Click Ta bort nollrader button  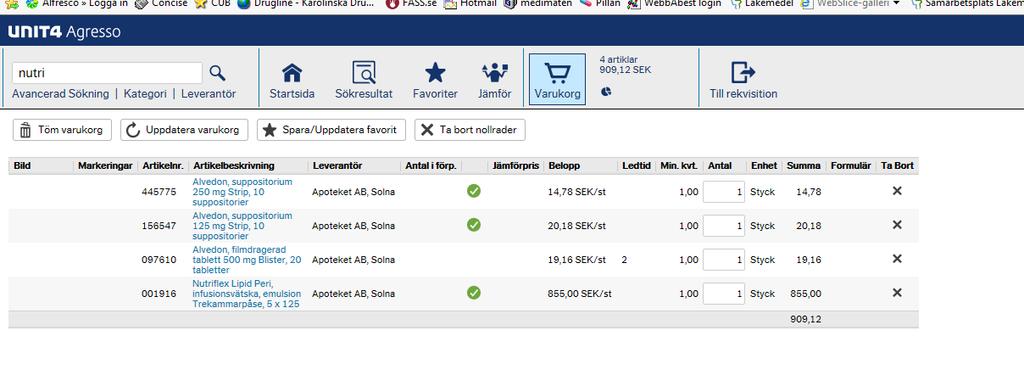click(470, 130)
